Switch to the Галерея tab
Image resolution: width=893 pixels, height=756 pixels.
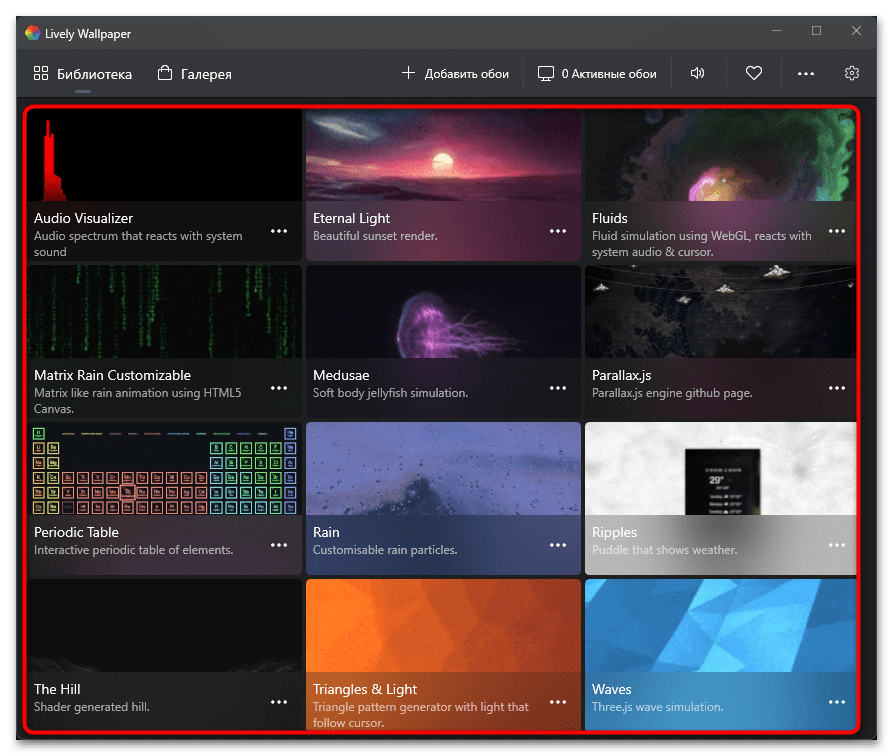[195, 74]
